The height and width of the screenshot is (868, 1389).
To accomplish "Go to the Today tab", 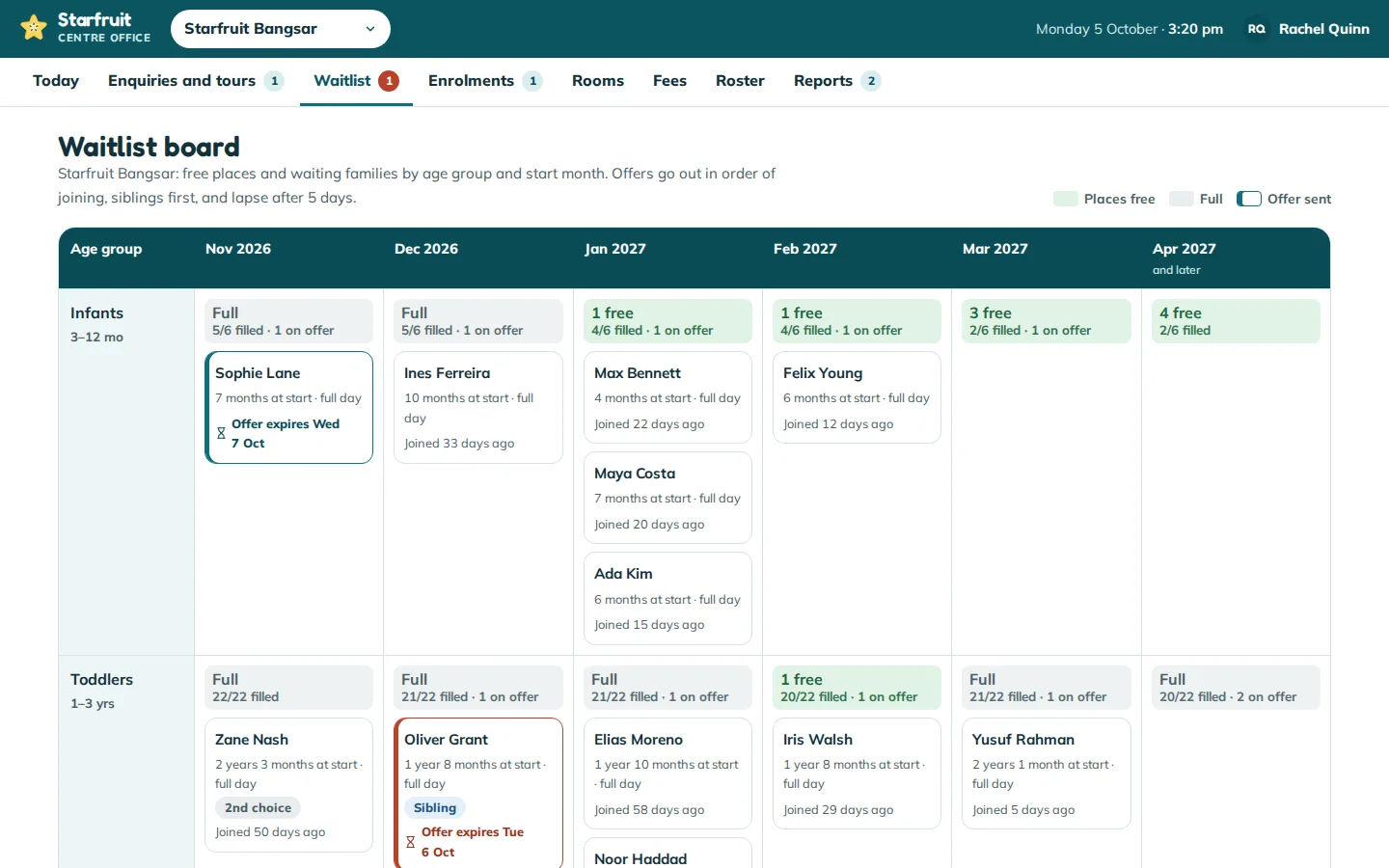I will coord(56,81).
